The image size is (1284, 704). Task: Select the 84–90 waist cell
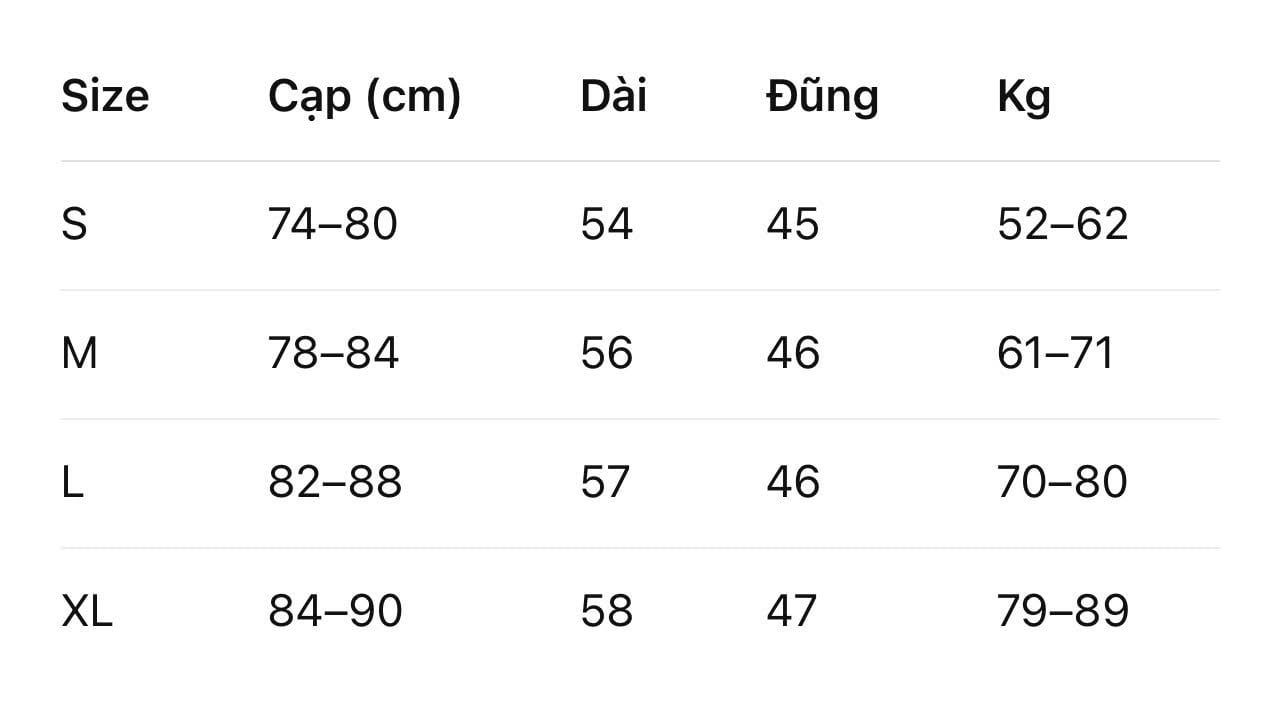click(334, 611)
